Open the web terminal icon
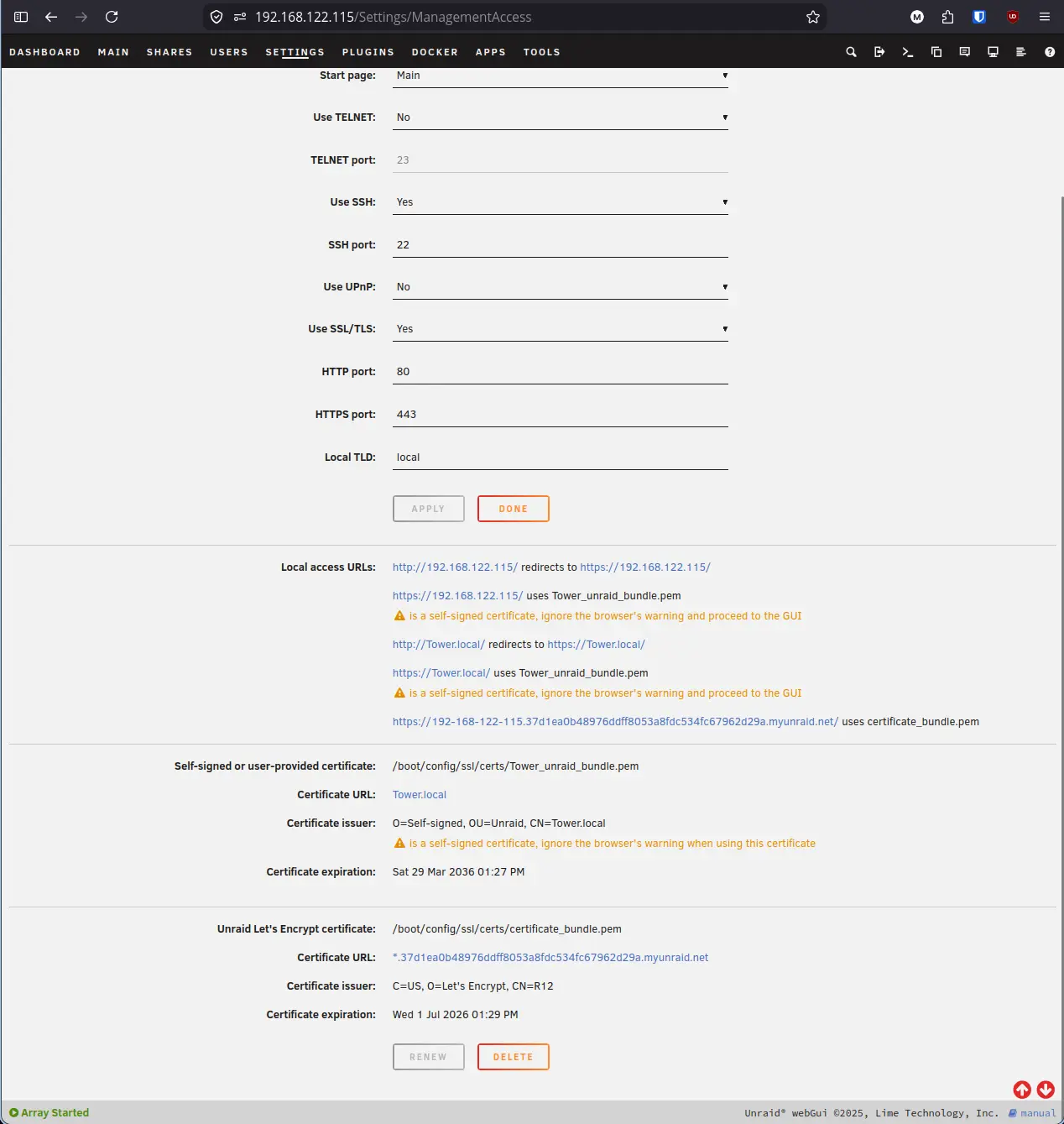Viewport: 1064px width, 1124px height. [908, 52]
